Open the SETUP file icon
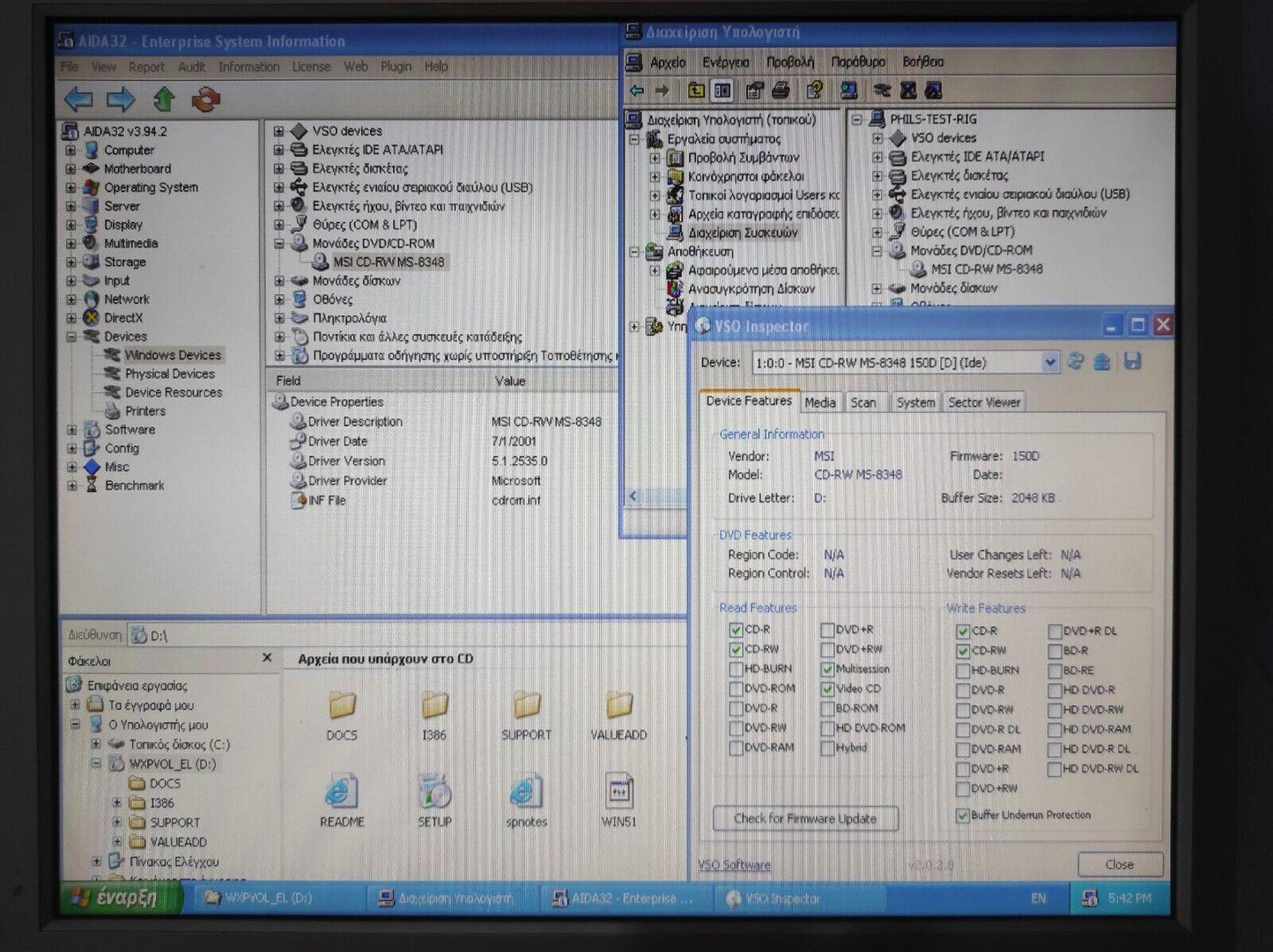The height and width of the screenshot is (952, 1273). click(434, 792)
